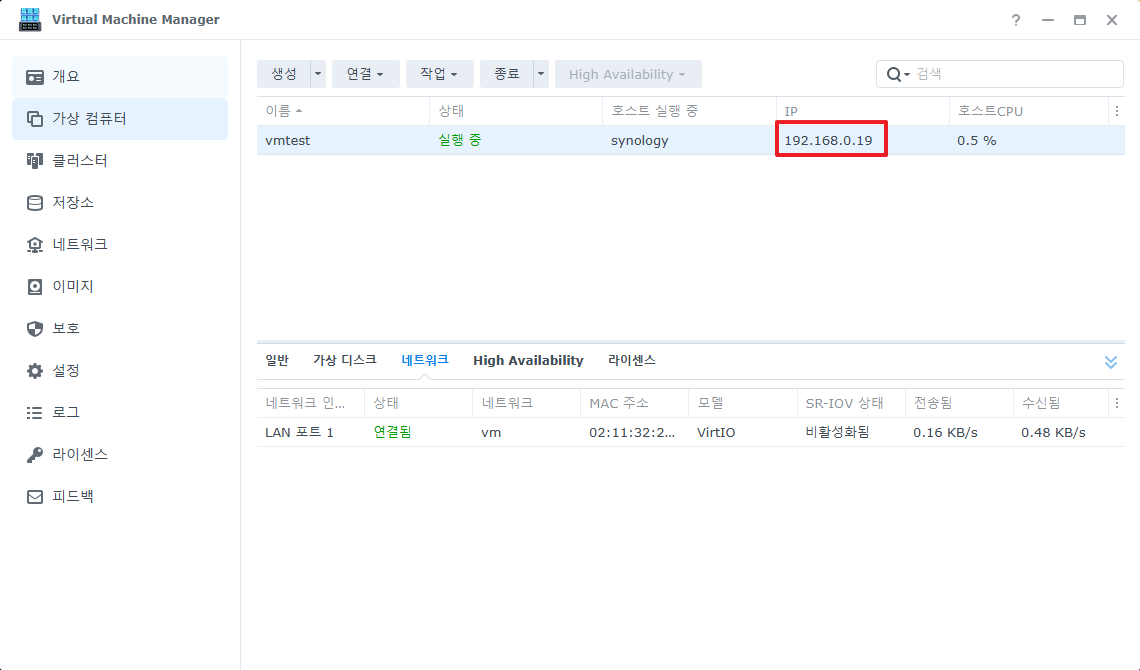The width and height of the screenshot is (1140, 670).
Task: Select 개요 in the sidebar
Action: click(x=120, y=77)
